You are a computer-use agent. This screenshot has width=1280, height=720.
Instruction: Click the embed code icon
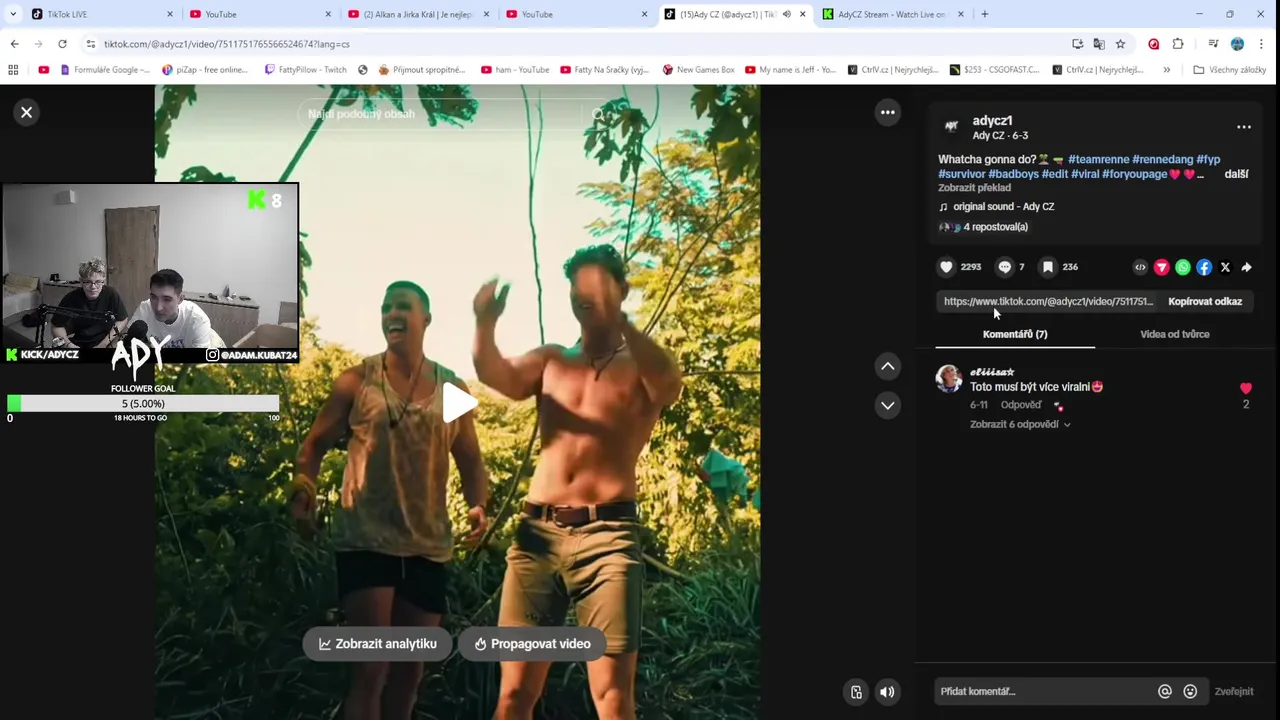click(x=1140, y=267)
